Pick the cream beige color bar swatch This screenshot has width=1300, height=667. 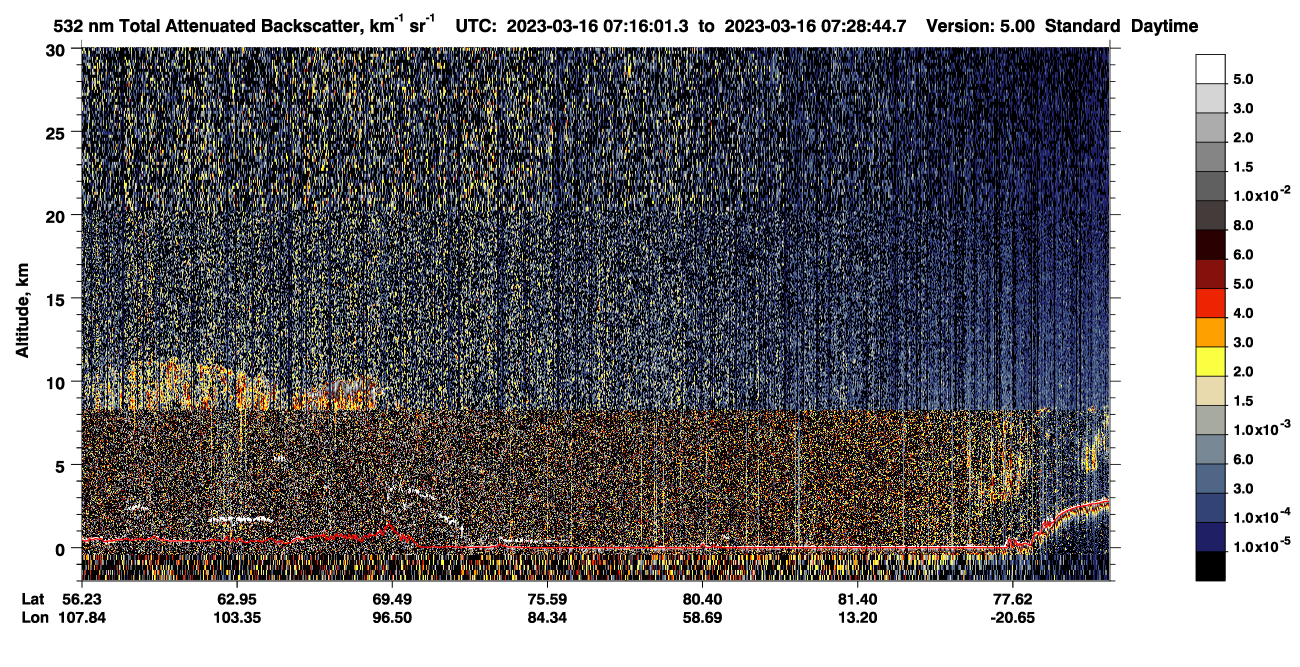click(x=1210, y=391)
